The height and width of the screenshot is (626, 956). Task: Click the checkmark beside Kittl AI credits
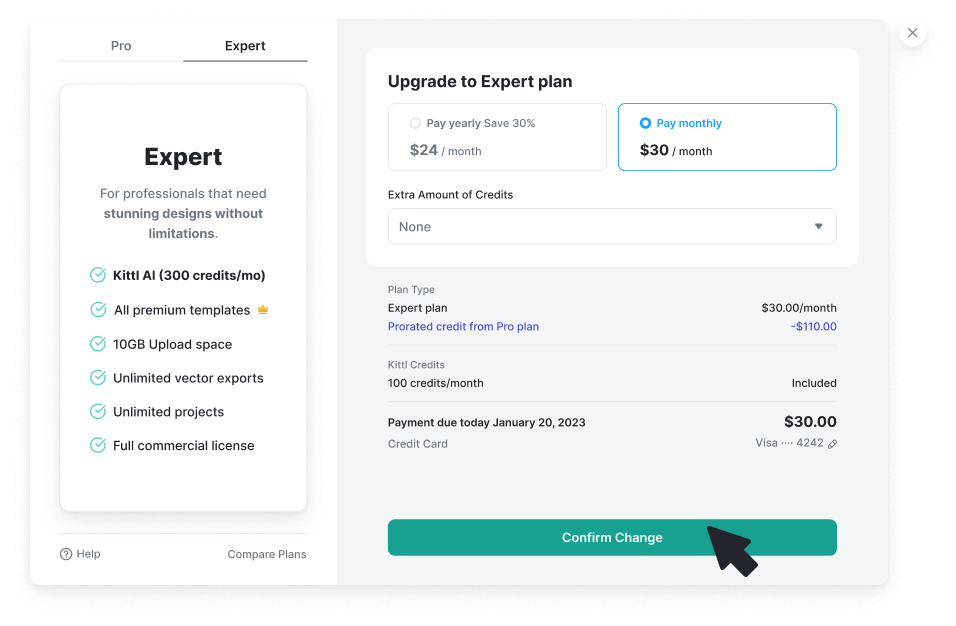[x=98, y=275]
